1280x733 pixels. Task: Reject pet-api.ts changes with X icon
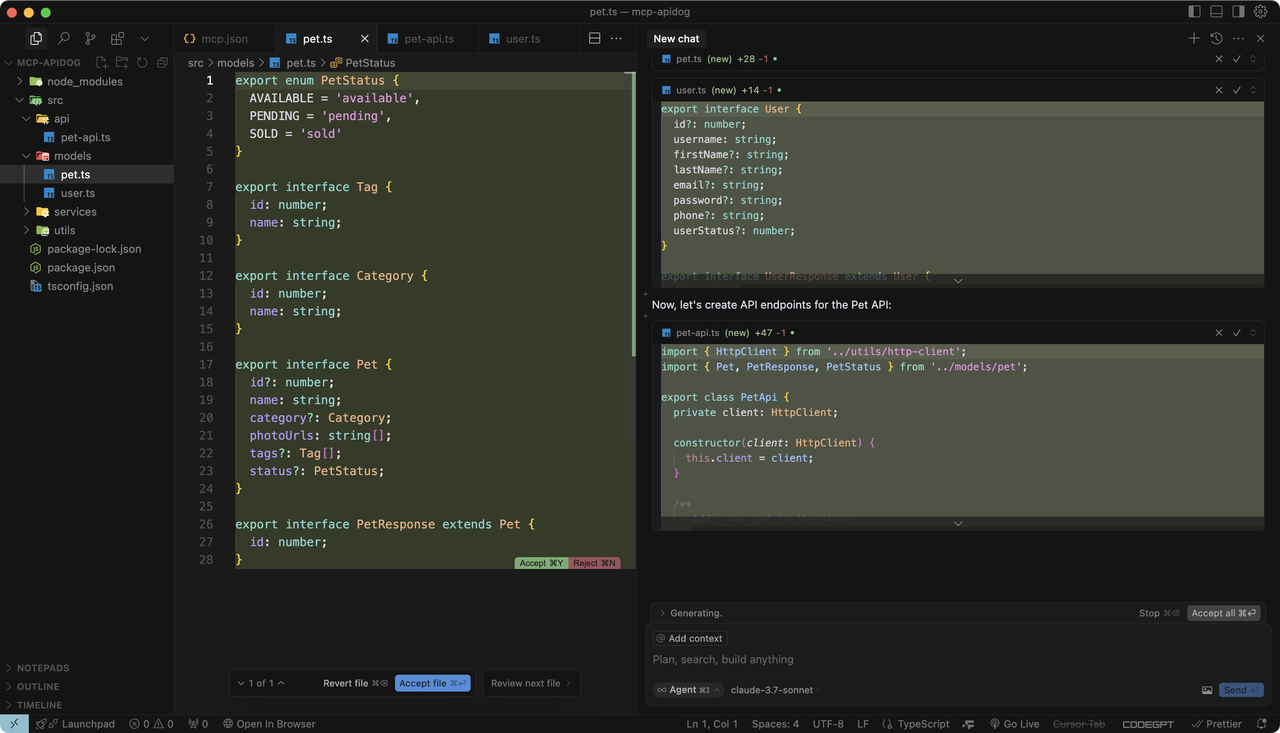pos(1219,332)
